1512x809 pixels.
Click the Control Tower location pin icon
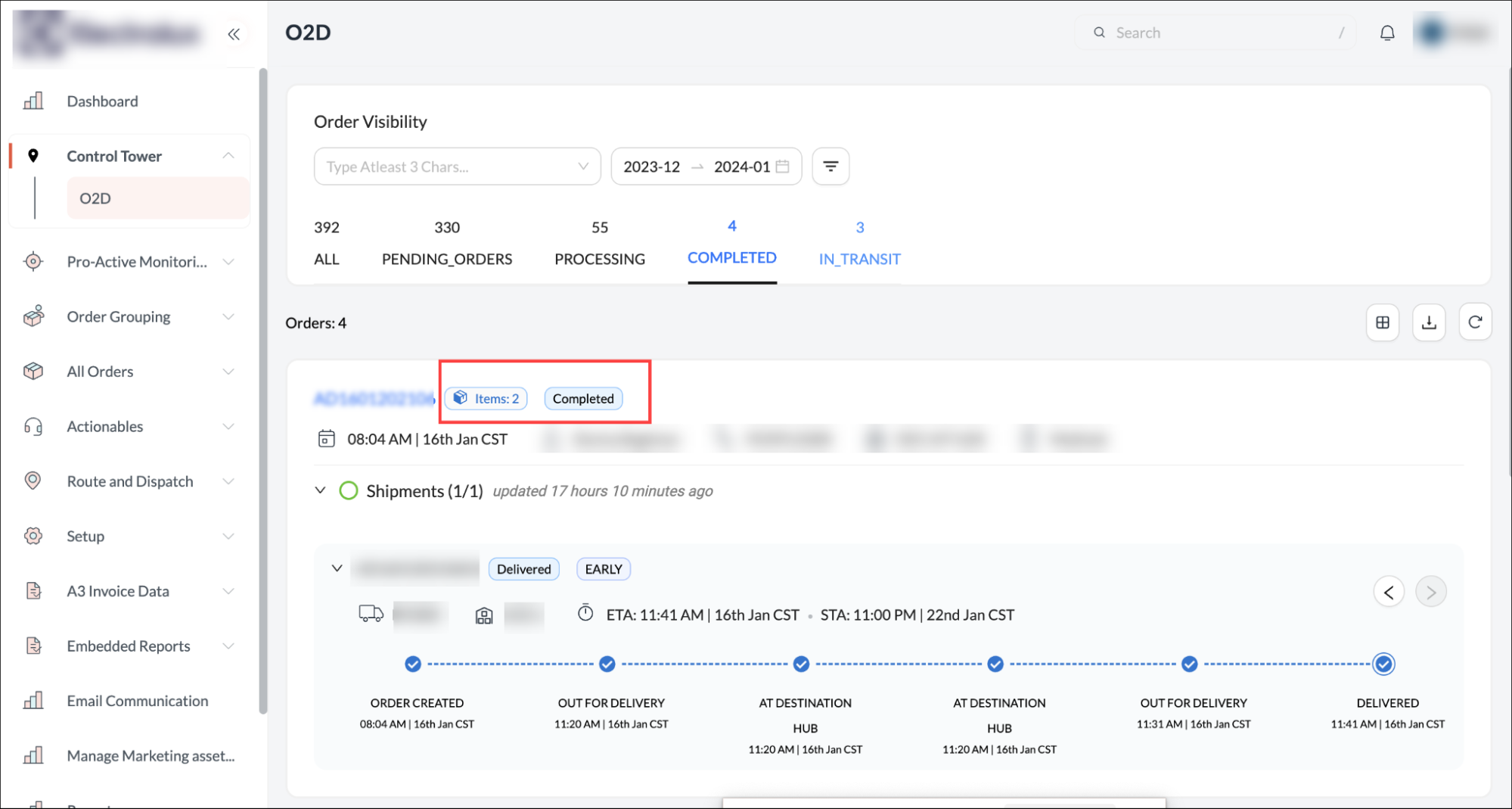[x=33, y=156]
